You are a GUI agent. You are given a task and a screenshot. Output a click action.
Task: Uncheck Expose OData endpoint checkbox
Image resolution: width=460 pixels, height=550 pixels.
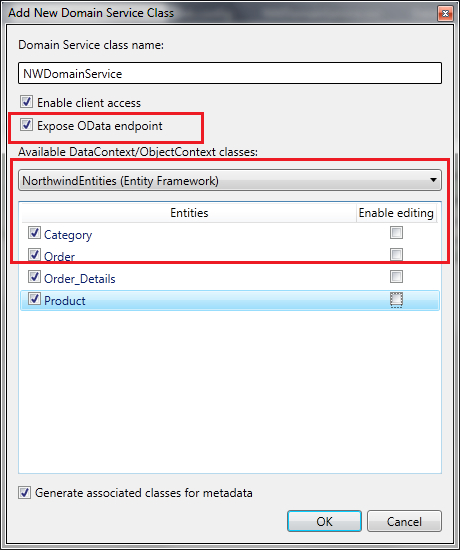26,125
